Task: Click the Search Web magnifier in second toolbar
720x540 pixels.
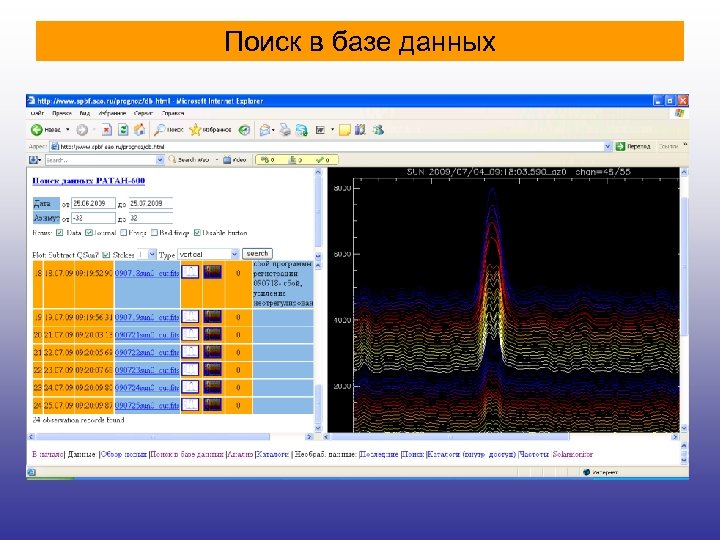Action: (172, 160)
